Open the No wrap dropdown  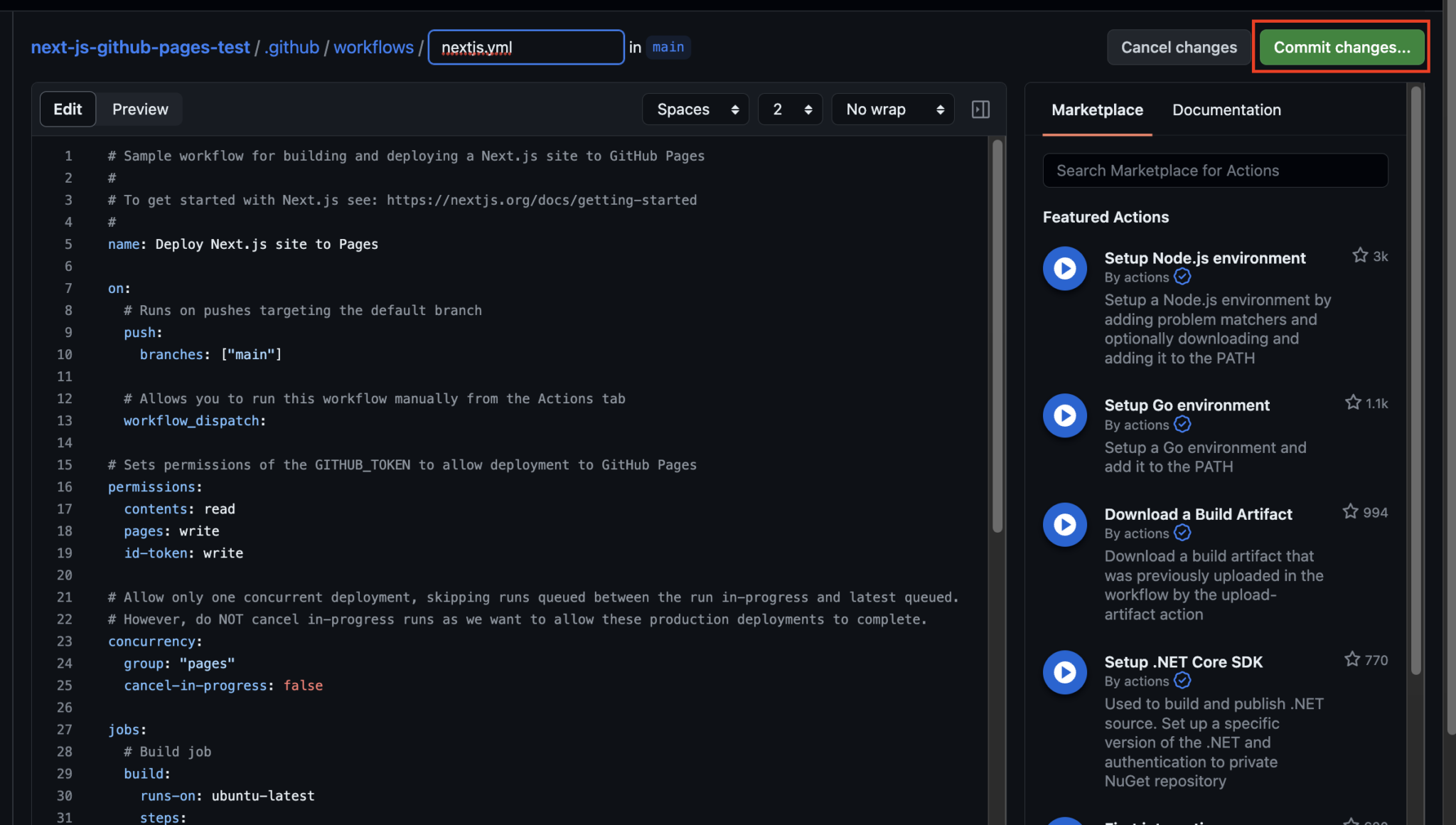[893, 109]
